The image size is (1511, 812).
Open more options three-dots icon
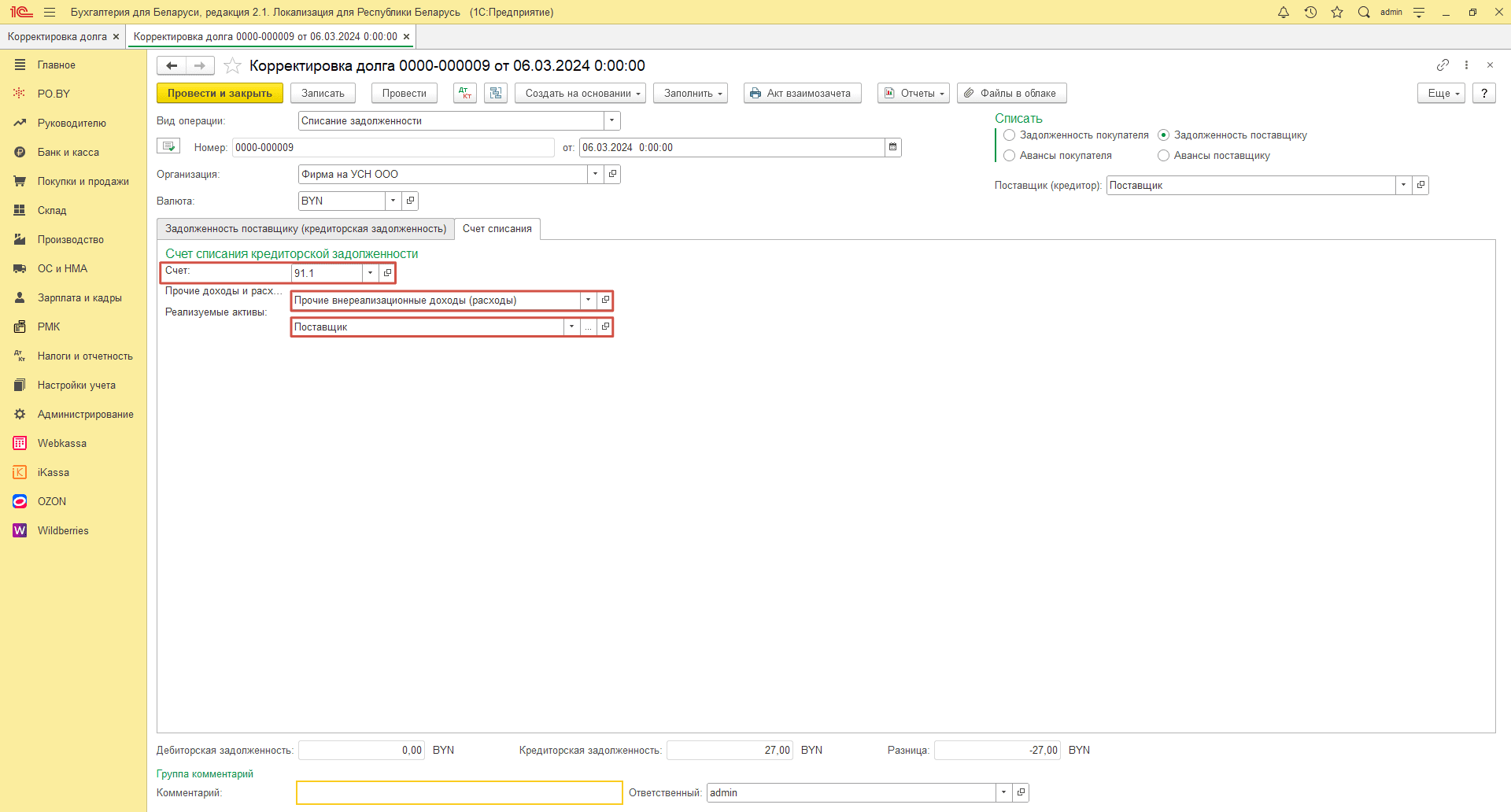click(1466, 65)
